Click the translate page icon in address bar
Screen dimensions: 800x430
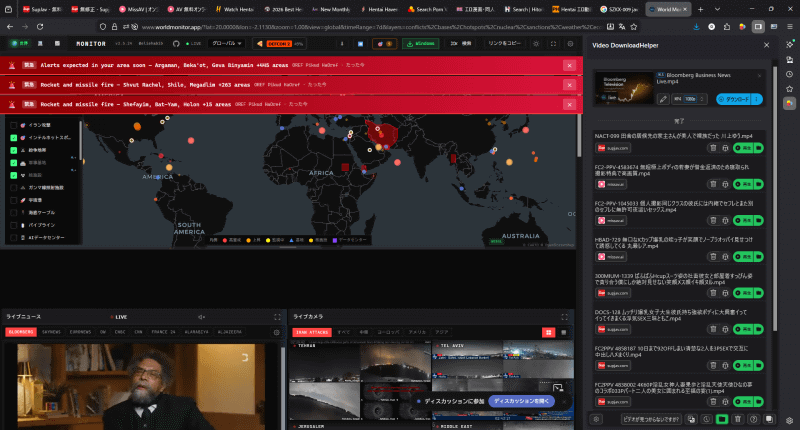click(x=622, y=27)
